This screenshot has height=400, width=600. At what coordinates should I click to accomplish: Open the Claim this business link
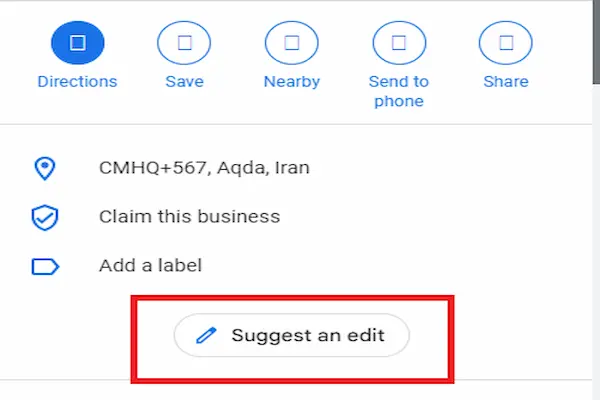[189, 216]
